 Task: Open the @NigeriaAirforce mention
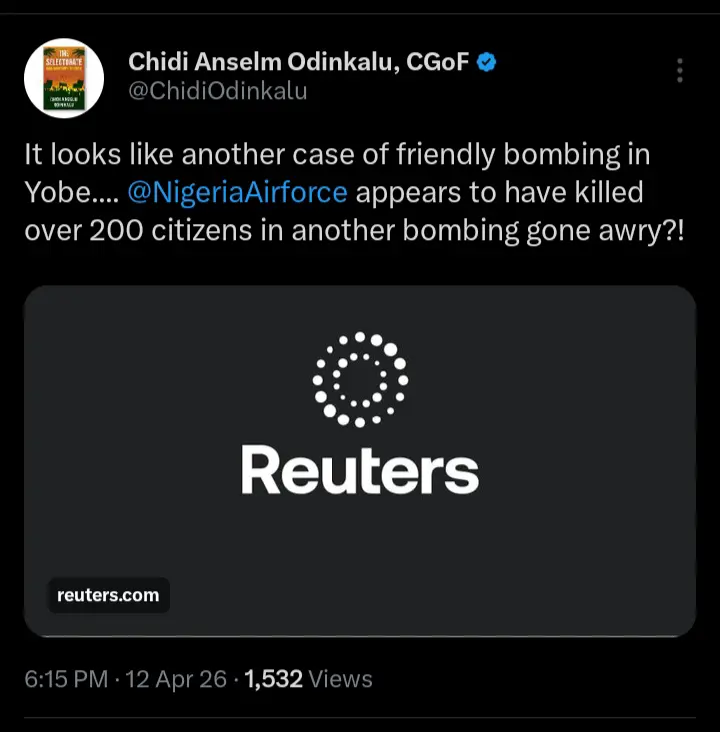pos(237,191)
